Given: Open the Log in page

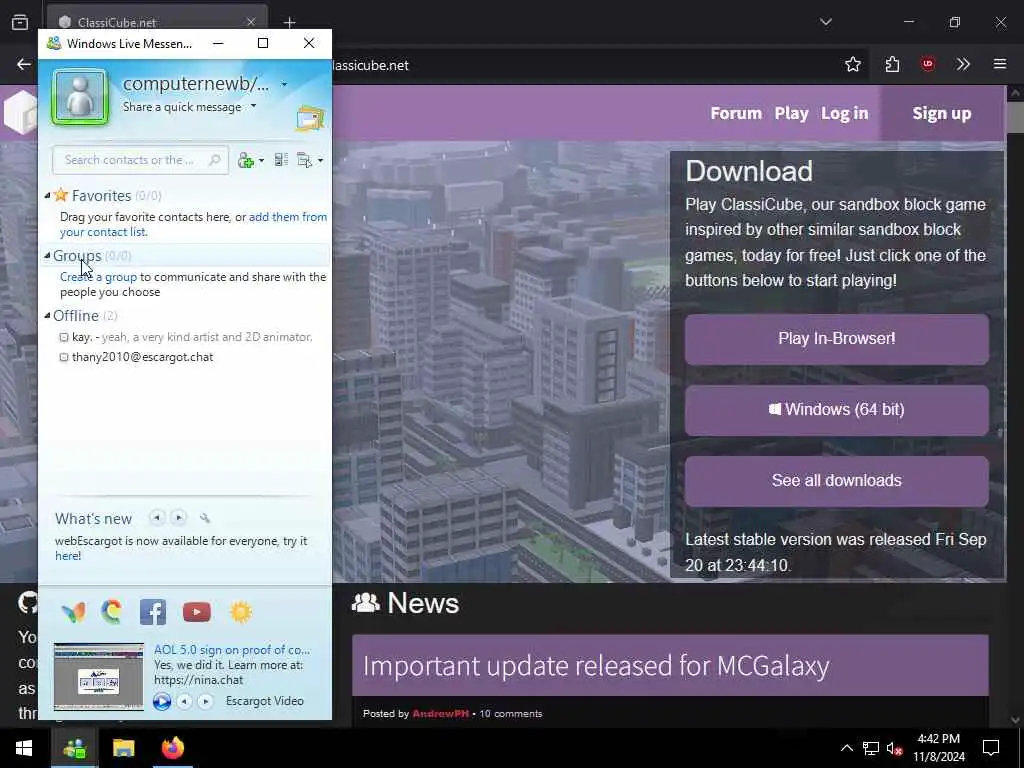Looking at the screenshot, I should 844,113.
